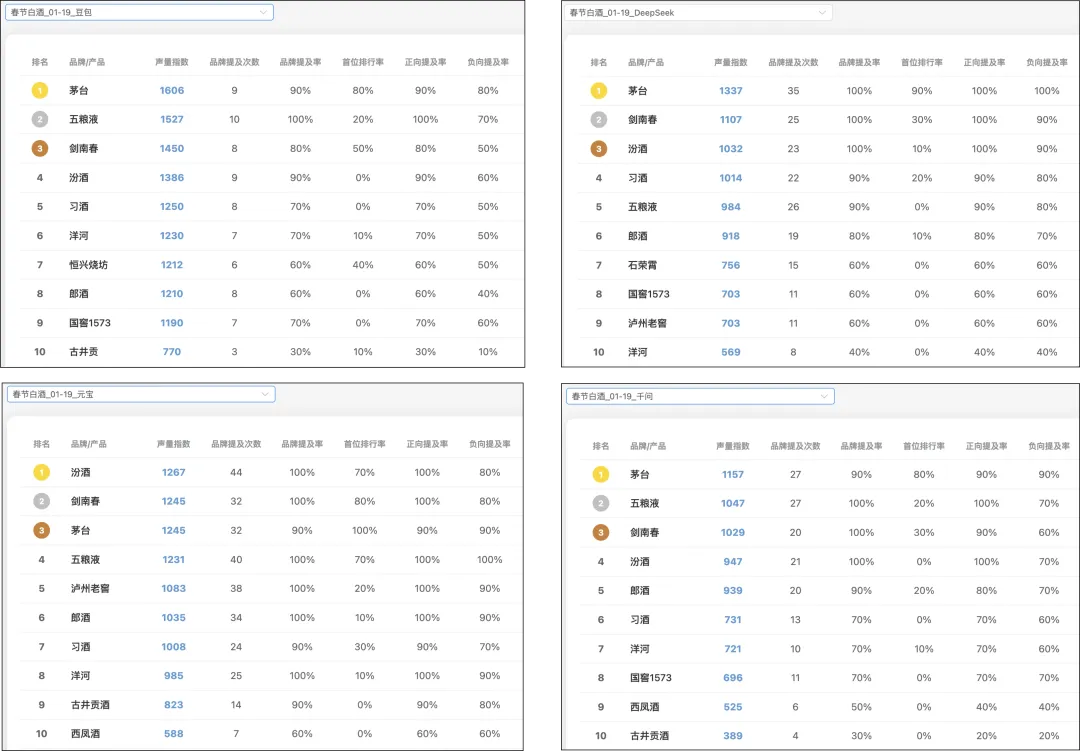The width and height of the screenshot is (1080, 751).
Task: Click voice index 588 in 元宝 table
Action: tap(174, 734)
